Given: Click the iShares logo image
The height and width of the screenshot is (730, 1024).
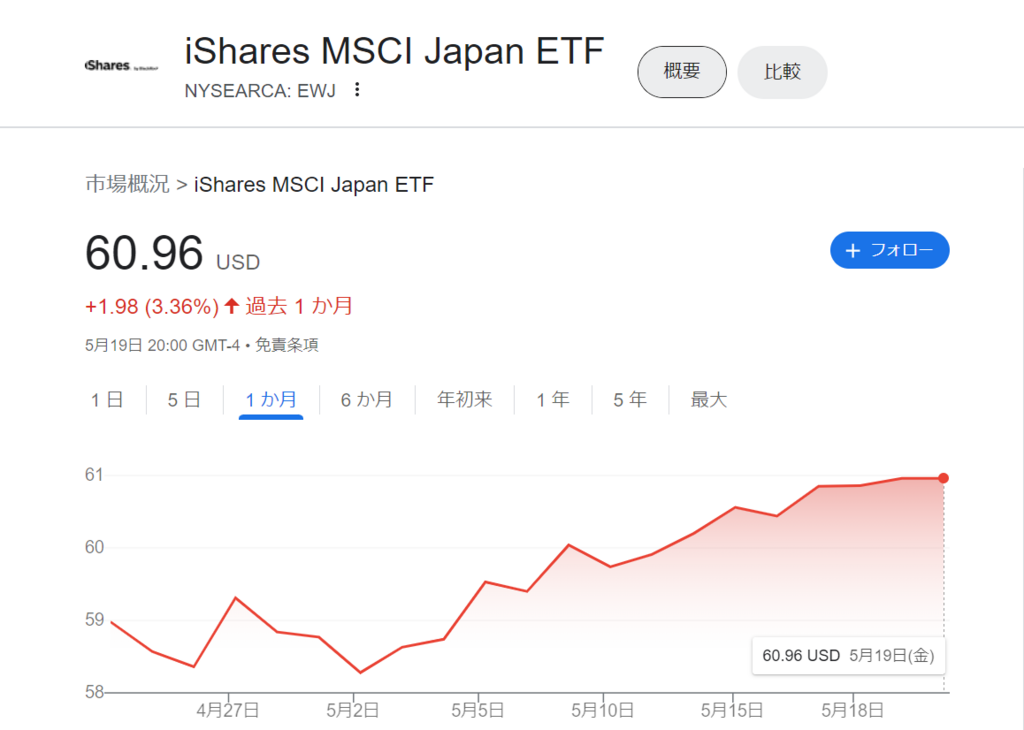Looking at the screenshot, I should (121, 65).
